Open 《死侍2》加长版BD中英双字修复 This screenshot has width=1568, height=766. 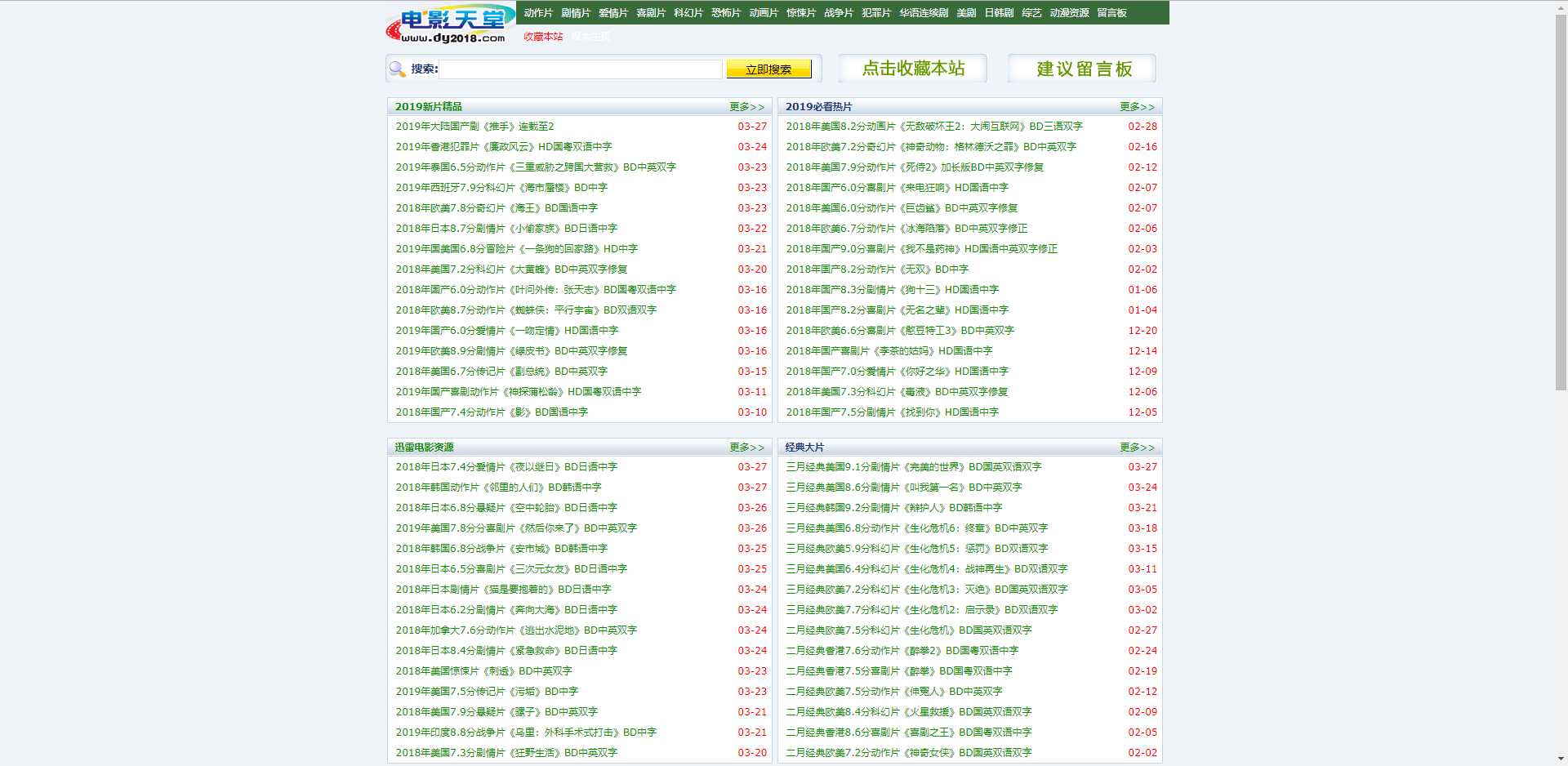(x=915, y=167)
